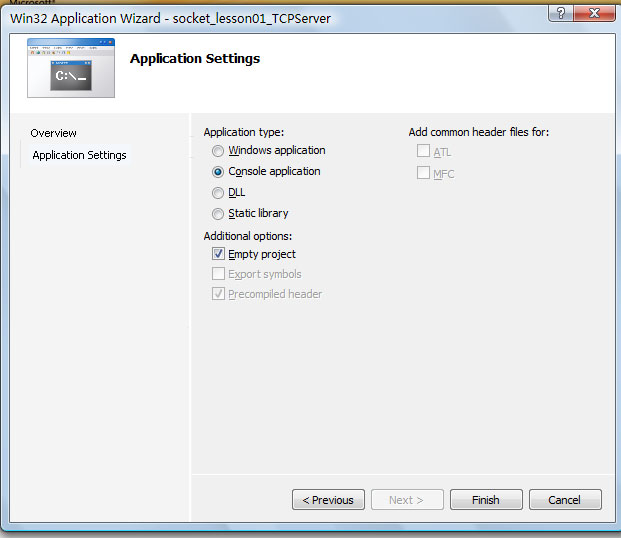This screenshot has width=621, height=538.
Task: Click the wizard title bar text
Action: pyautogui.click(x=170, y=19)
